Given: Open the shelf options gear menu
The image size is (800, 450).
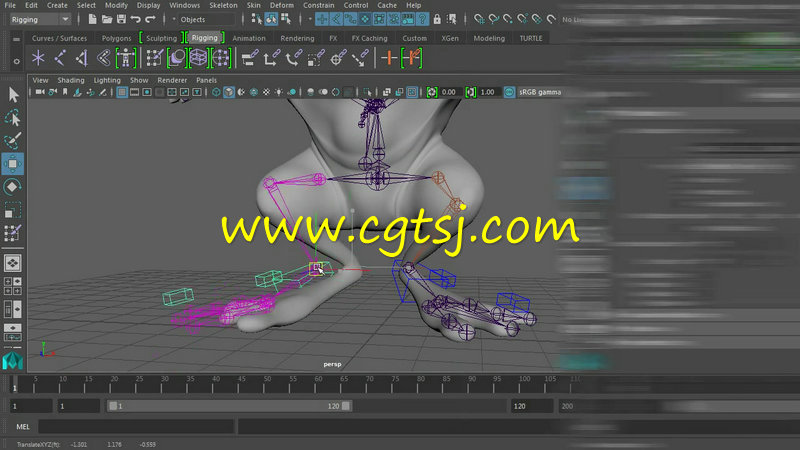Looking at the screenshot, I should [x=16, y=61].
